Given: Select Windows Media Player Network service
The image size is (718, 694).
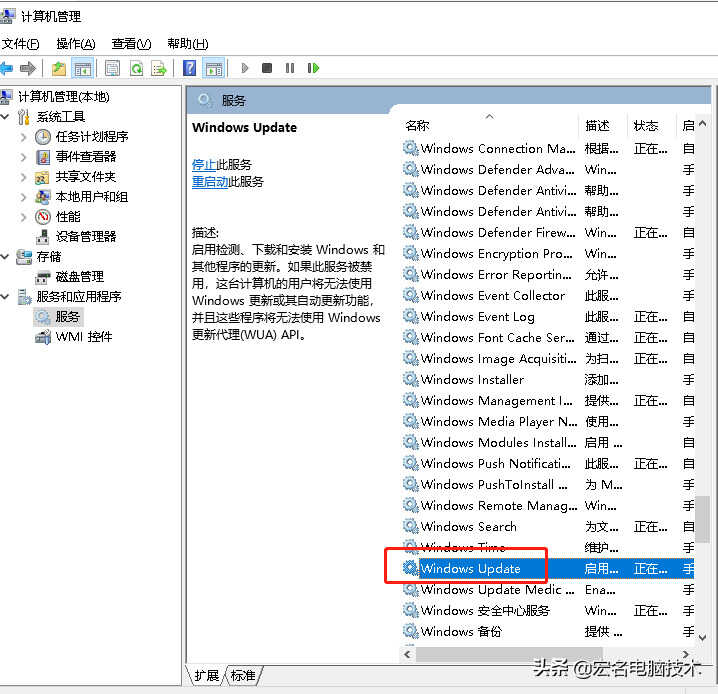Looking at the screenshot, I should 548,422.
